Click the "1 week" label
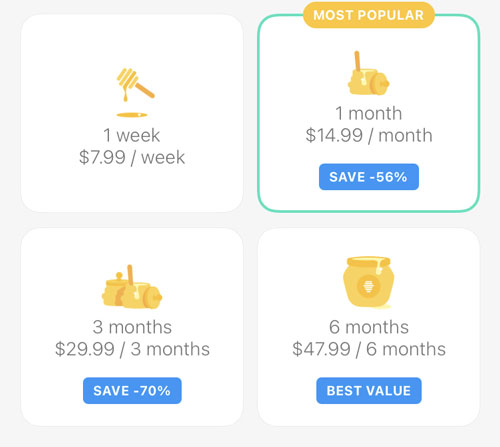The height and width of the screenshot is (447, 500). (132, 135)
